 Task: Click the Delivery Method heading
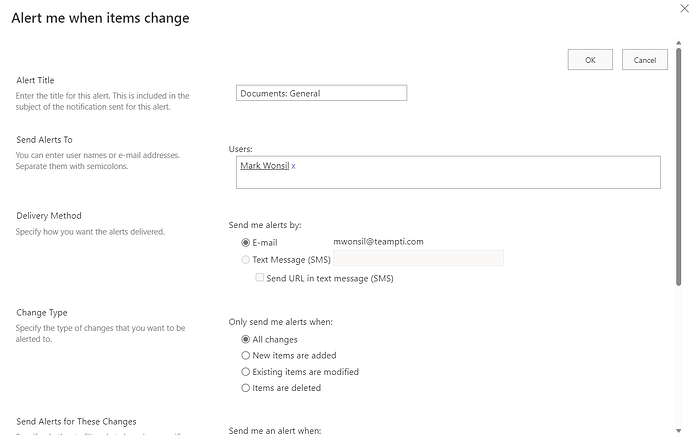click(49, 216)
